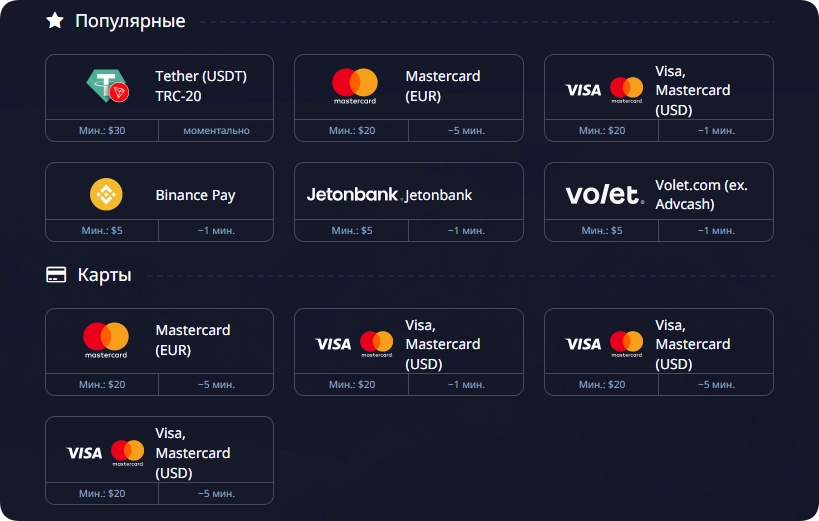Click the card icon beside Карты heading
The width and height of the screenshot is (819, 521).
coord(56,275)
